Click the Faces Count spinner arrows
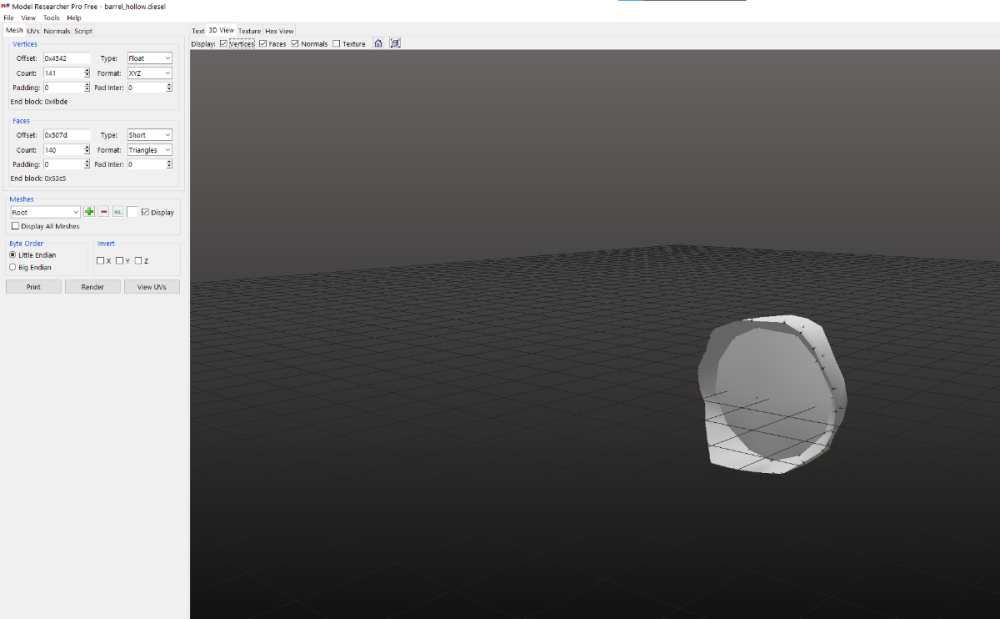The image size is (1000, 619). pyautogui.click(x=87, y=150)
